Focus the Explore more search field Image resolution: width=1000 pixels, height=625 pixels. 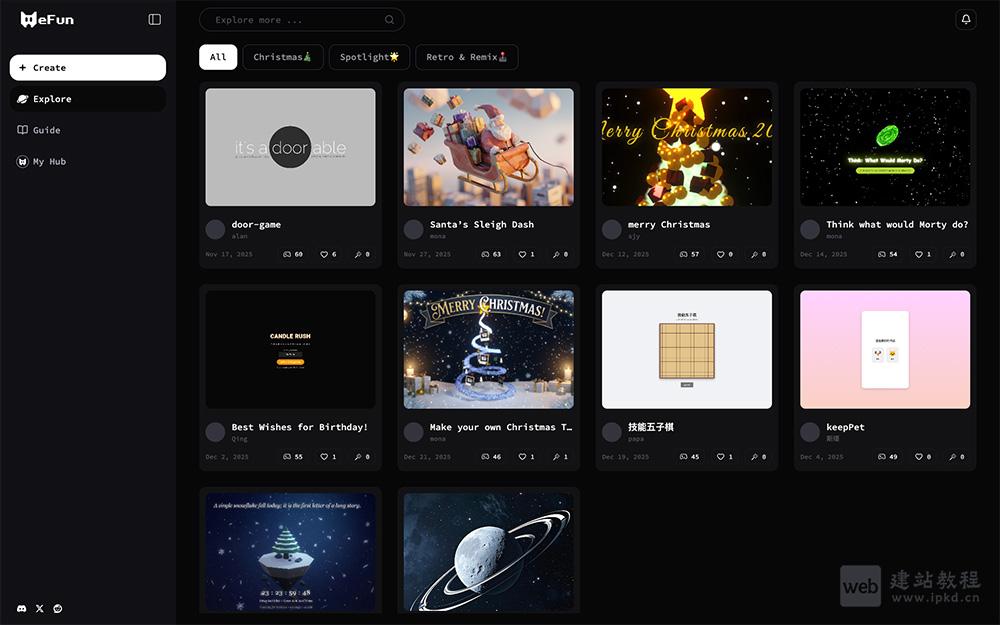coord(290,20)
